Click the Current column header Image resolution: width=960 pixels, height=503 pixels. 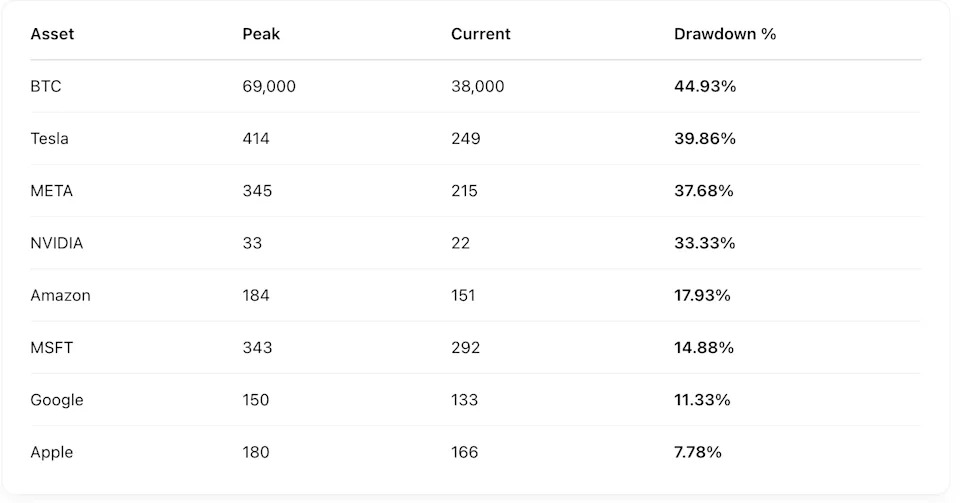coord(481,34)
